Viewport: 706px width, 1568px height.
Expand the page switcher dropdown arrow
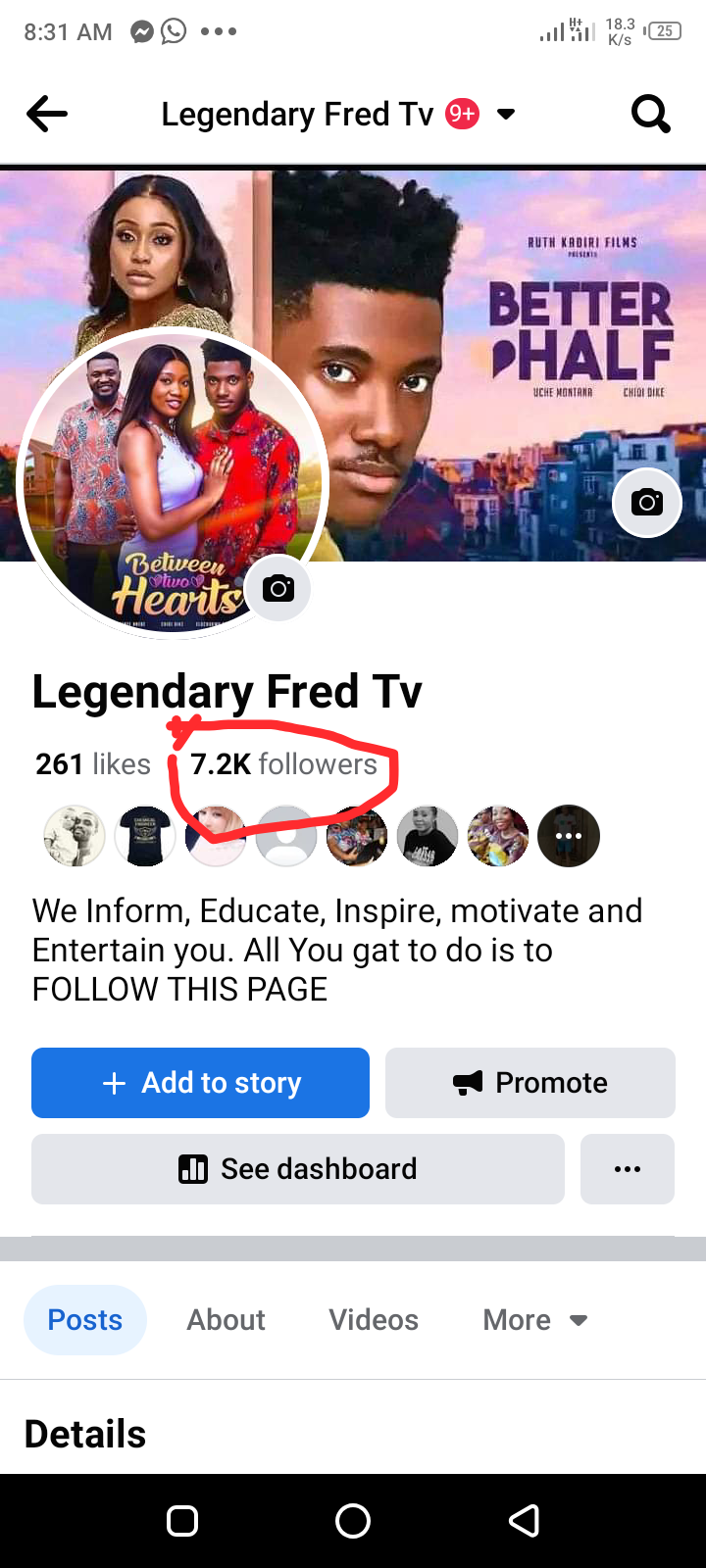pyautogui.click(x=506, y=115)
